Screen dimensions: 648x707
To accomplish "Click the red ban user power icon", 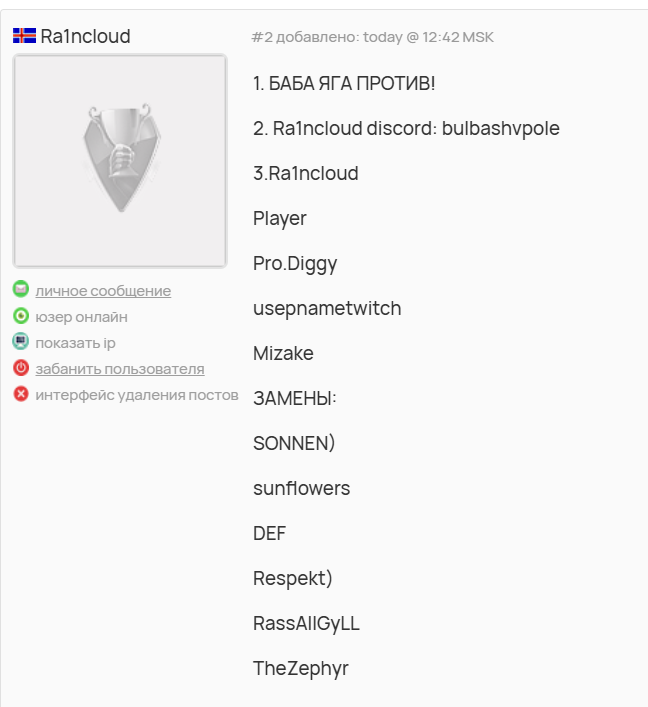I will (21, 367).
